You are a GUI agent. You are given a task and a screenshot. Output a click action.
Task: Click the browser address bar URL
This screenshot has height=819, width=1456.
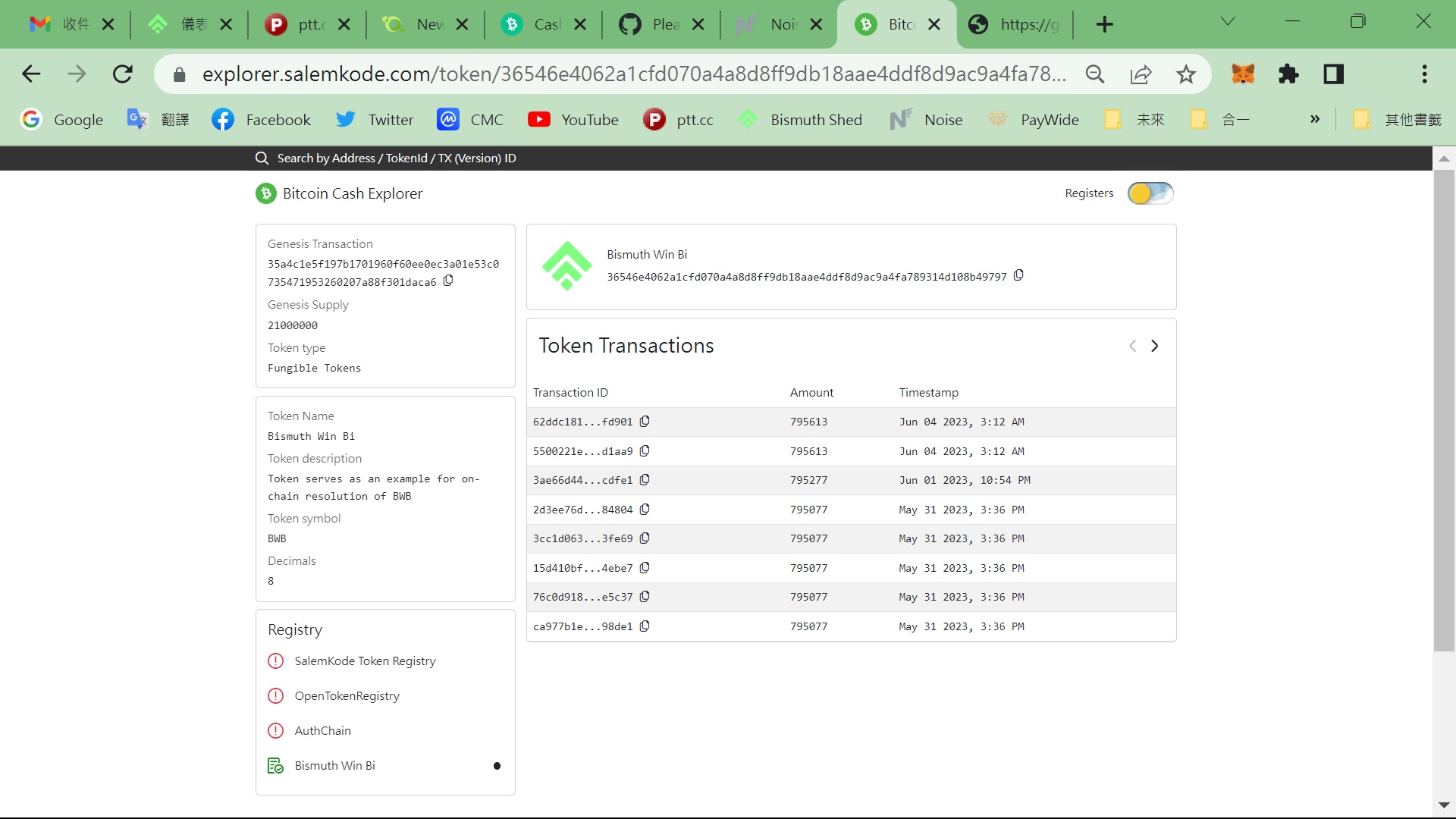(634, 74)
